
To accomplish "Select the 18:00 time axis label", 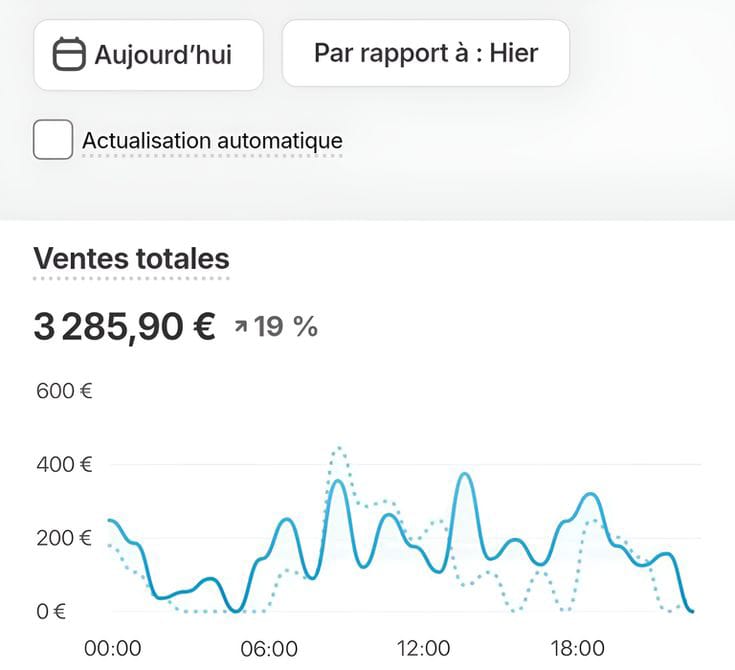I will click(x=580, y=648).
